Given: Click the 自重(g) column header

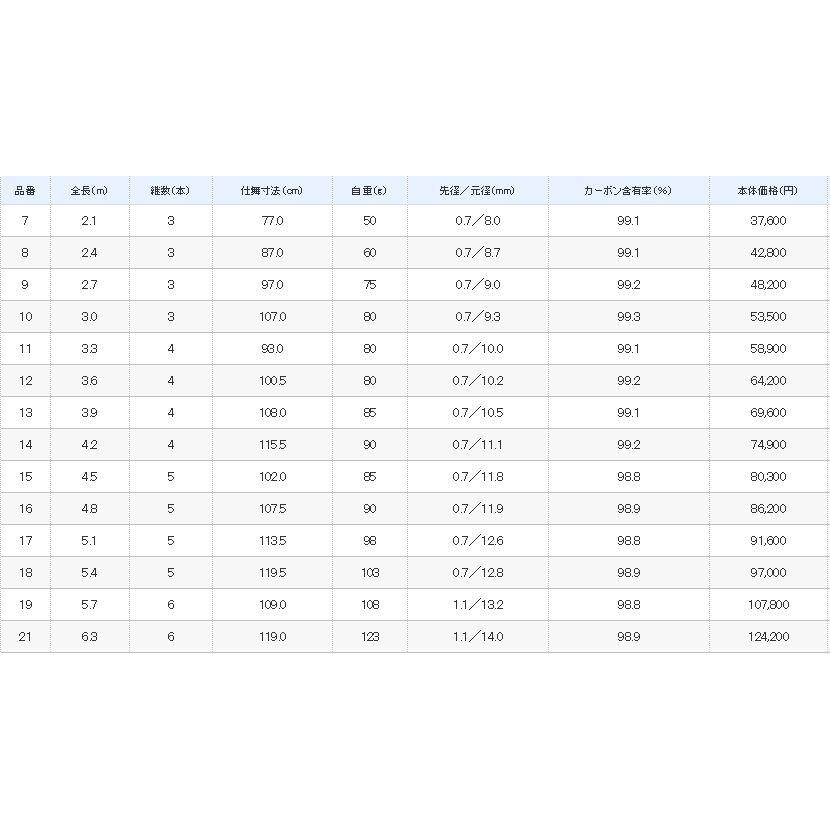Looking at the screenshot, I should click(369, 190).
